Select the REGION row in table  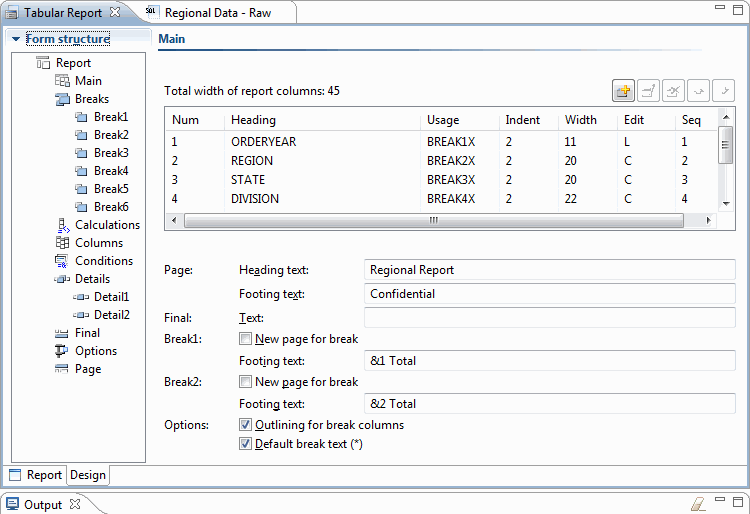(x=441, y=161)
